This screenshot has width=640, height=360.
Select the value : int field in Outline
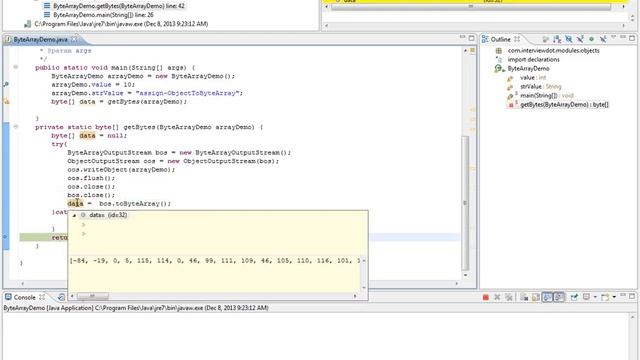(x=533, y=78)
